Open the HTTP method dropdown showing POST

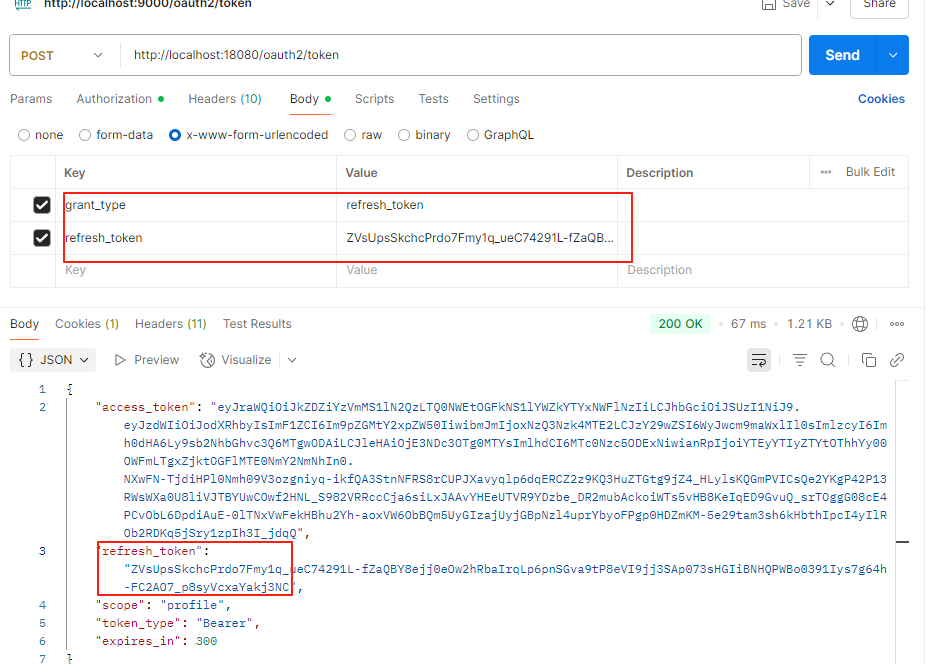tap(62, 55)
